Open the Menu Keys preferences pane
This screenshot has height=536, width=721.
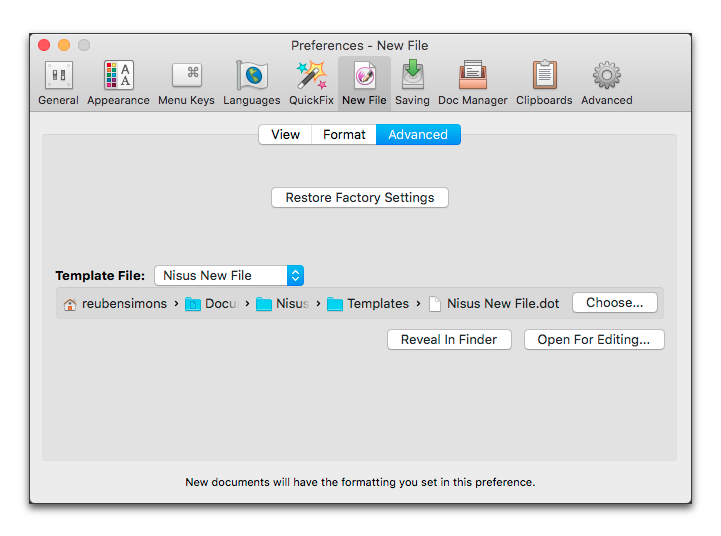coord(186,83)
